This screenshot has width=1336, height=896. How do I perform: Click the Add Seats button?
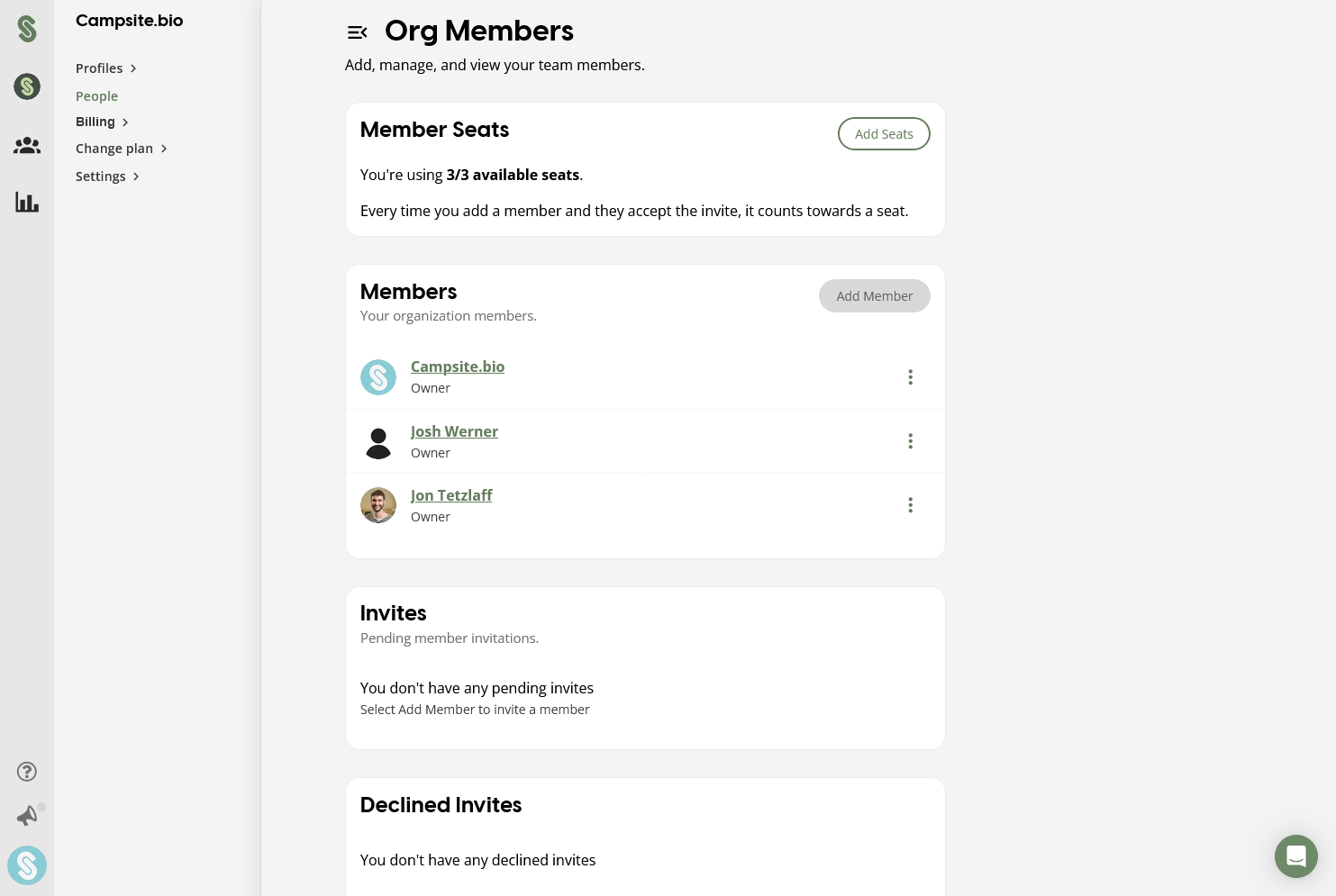click(x=884, y=133)
